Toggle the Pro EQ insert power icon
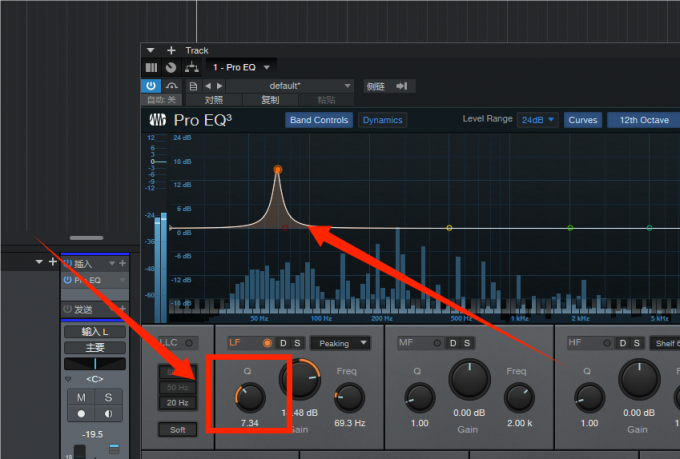 (68, 280)
